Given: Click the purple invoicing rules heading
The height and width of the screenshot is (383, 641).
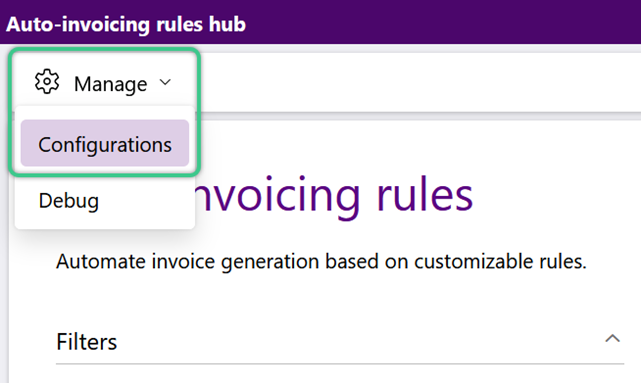Looking at the screenshot, I should [334, 195].
